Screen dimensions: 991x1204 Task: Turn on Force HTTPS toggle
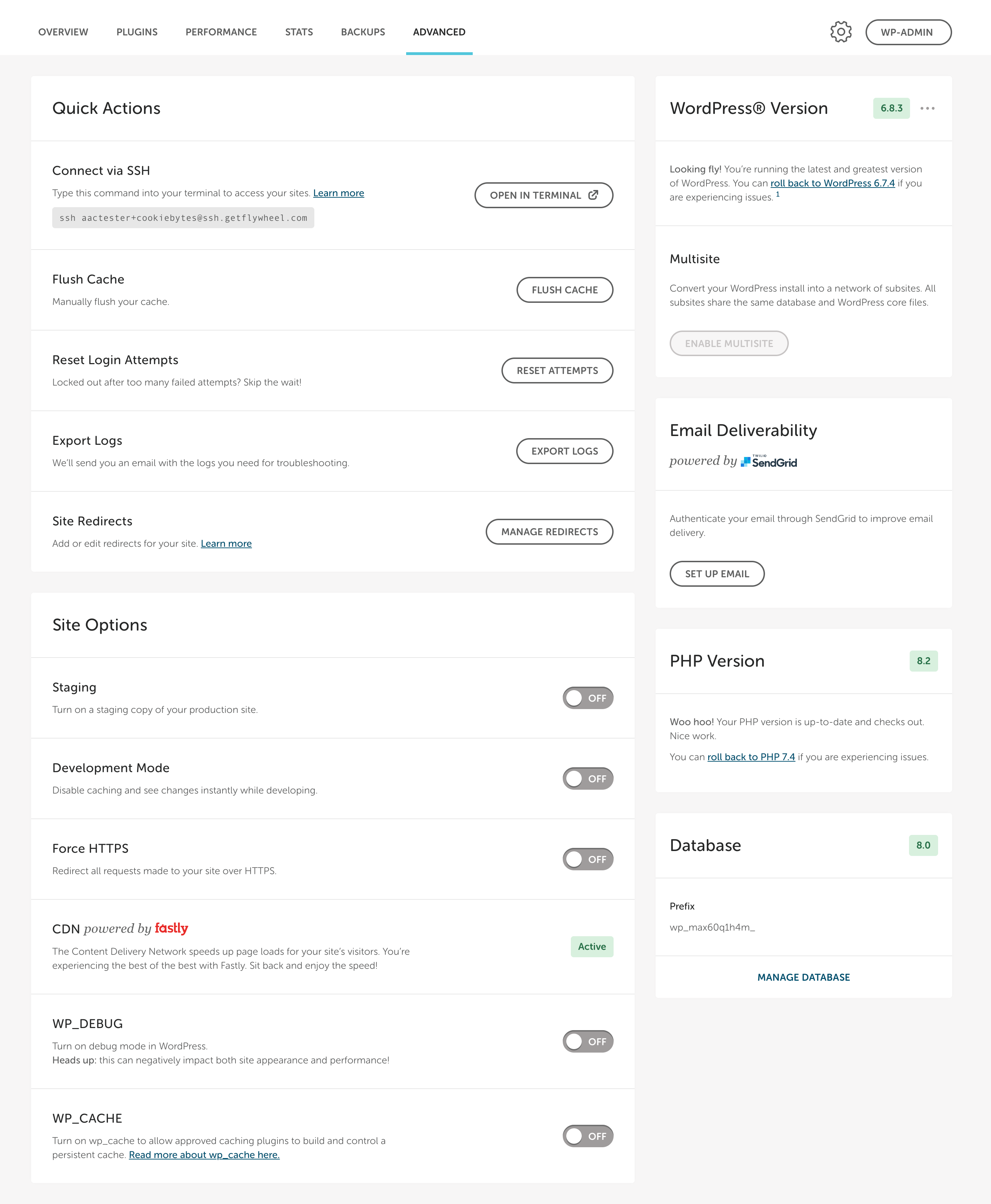pos(587,859)
